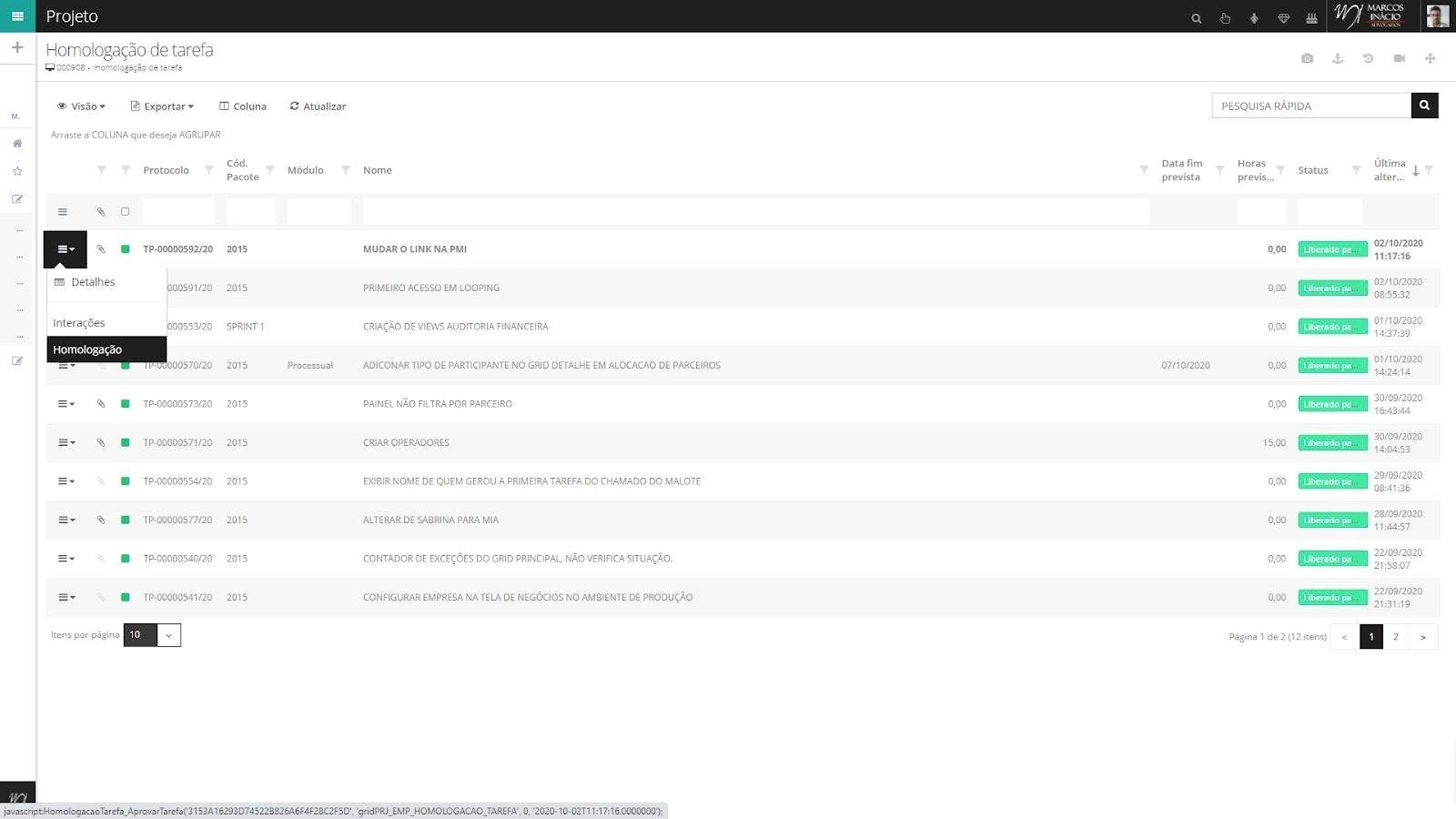The height and width of the screenshot is (819, 1456).
Task: Open the home icon in left sidebar
Action: click(17, 144)
